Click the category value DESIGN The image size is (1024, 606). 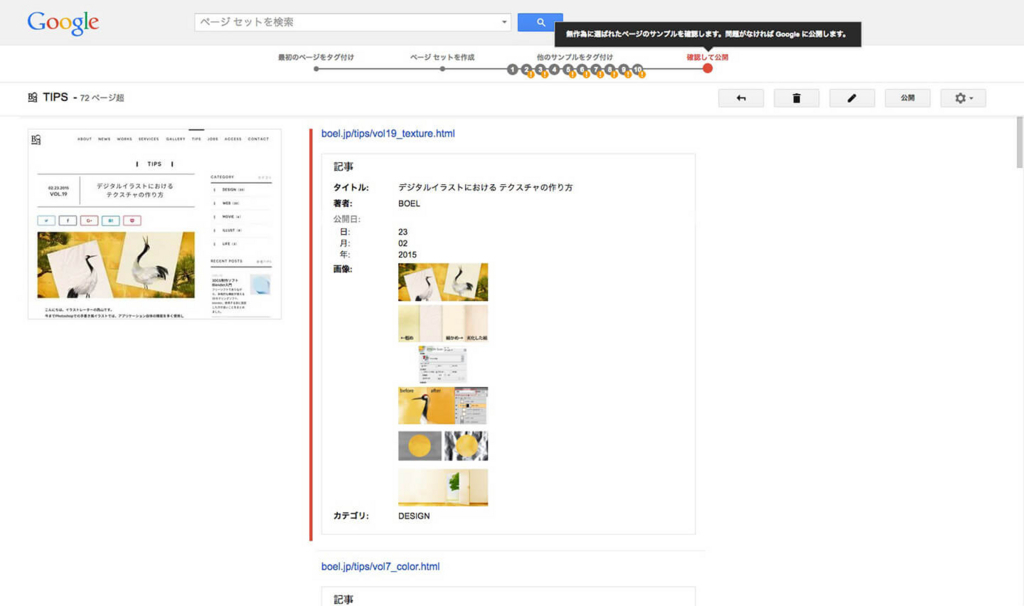point(414,516)
